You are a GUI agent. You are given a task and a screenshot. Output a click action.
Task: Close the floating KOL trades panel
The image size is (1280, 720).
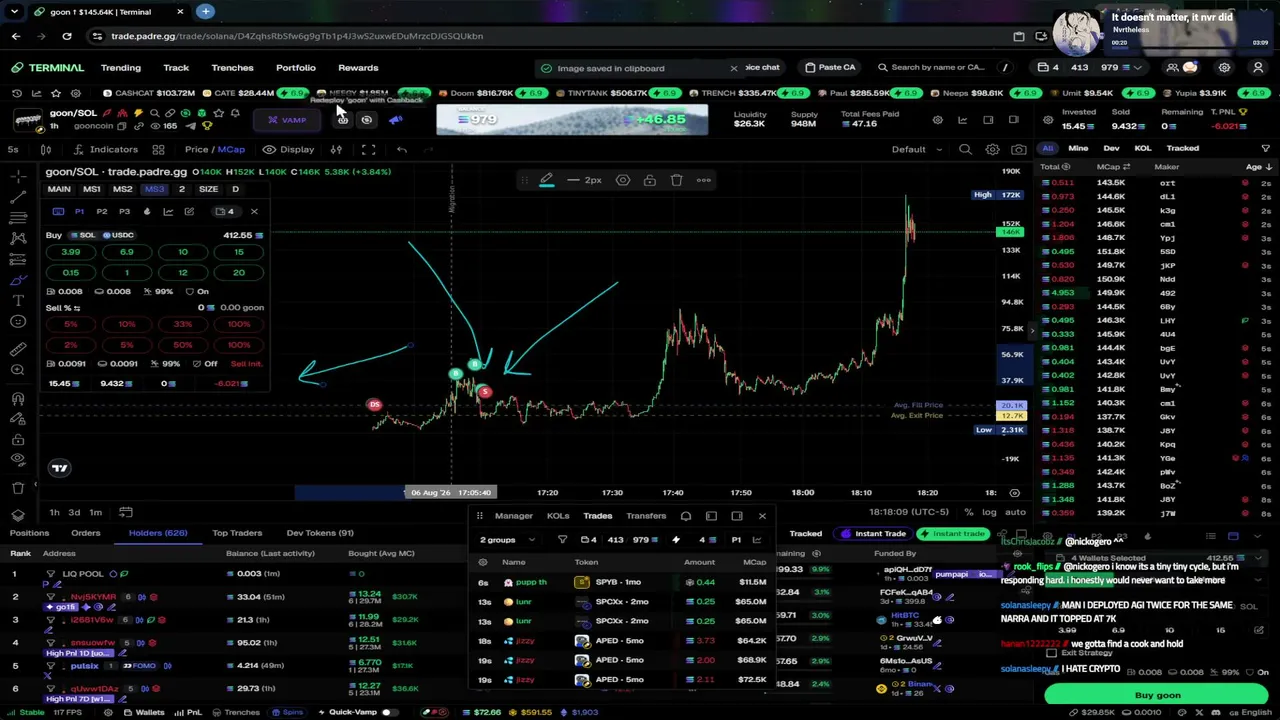[x=762, y=516]
